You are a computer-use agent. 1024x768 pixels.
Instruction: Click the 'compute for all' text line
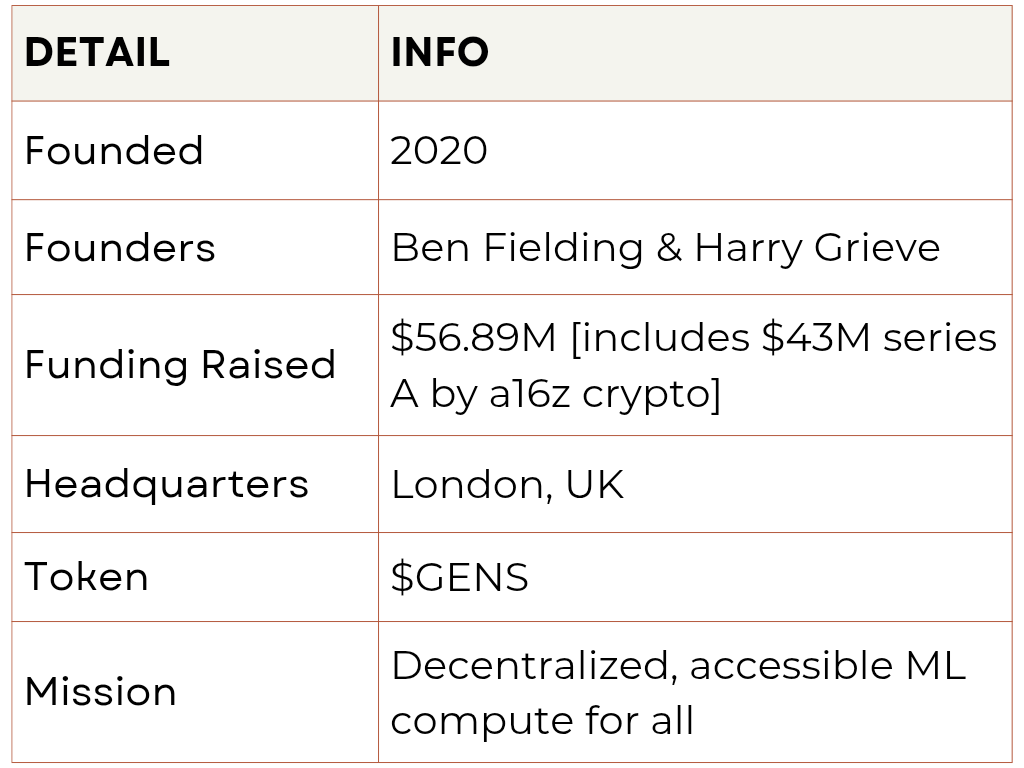coord(542,721)
